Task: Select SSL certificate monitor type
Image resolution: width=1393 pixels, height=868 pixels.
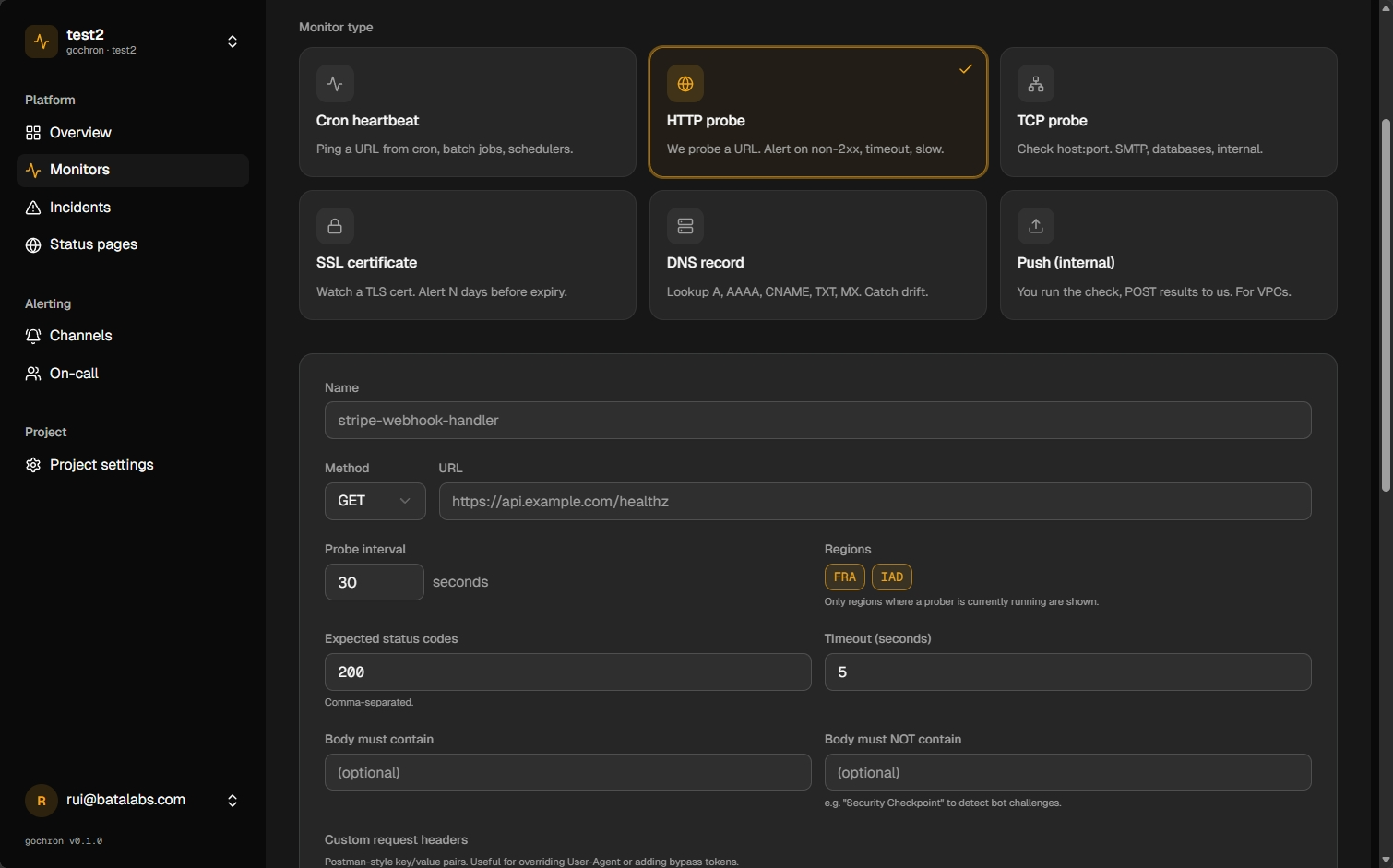Action: [468, 255]
